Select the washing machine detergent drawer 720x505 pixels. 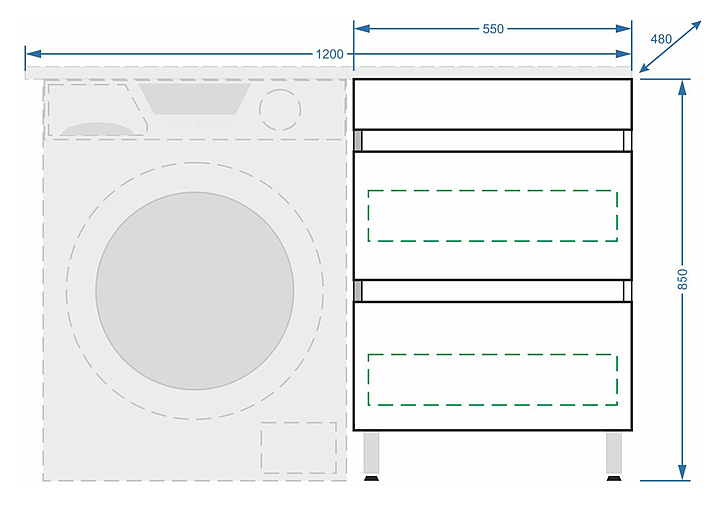94,111
